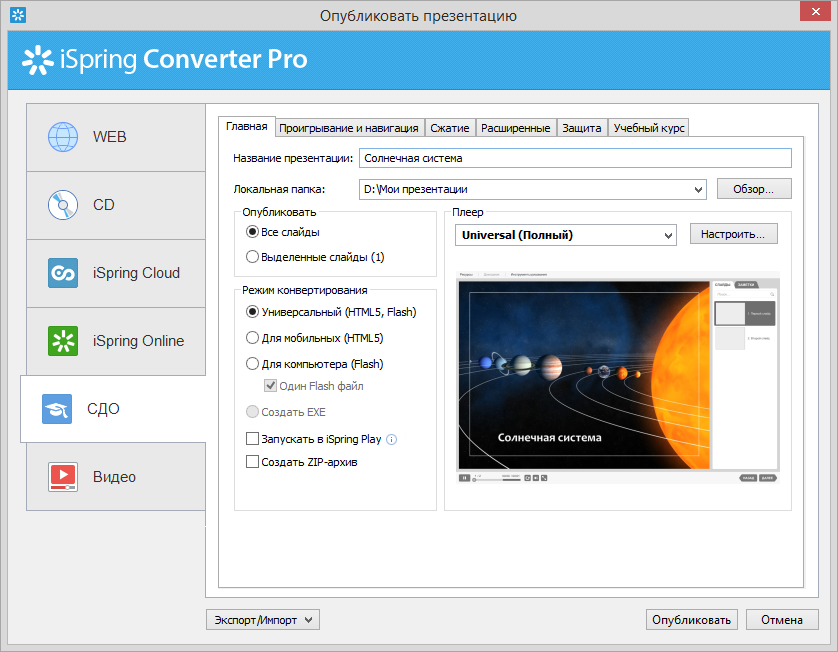Viewport: 838px width, 652px height.
Task: Switch to the Главная tab
Action: click(246, 127)
